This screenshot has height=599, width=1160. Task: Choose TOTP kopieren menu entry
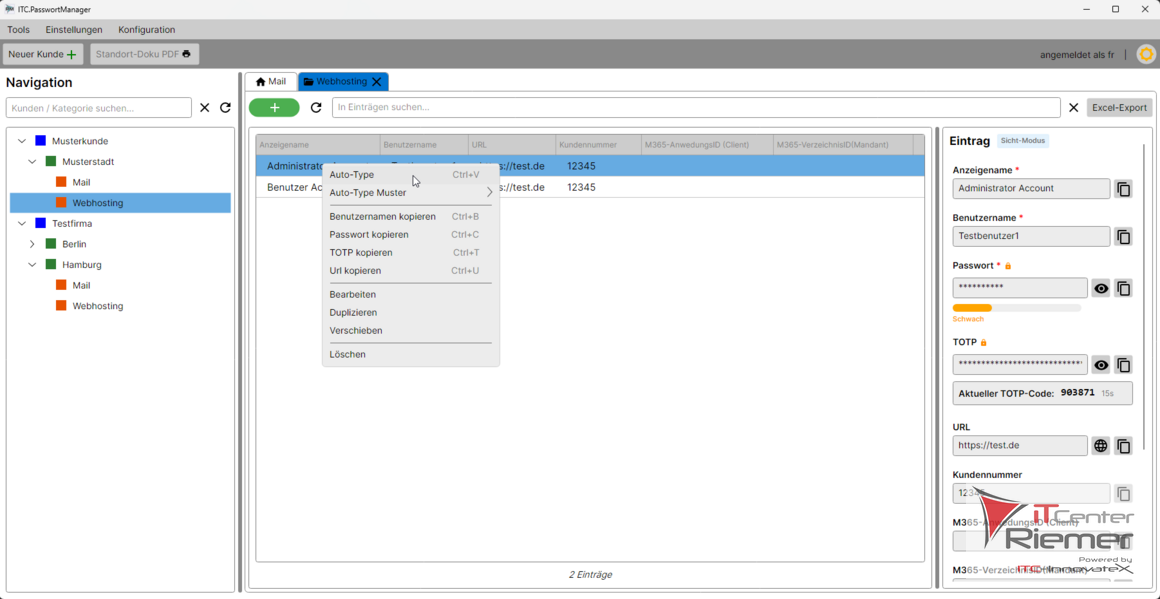pos(411,253)
